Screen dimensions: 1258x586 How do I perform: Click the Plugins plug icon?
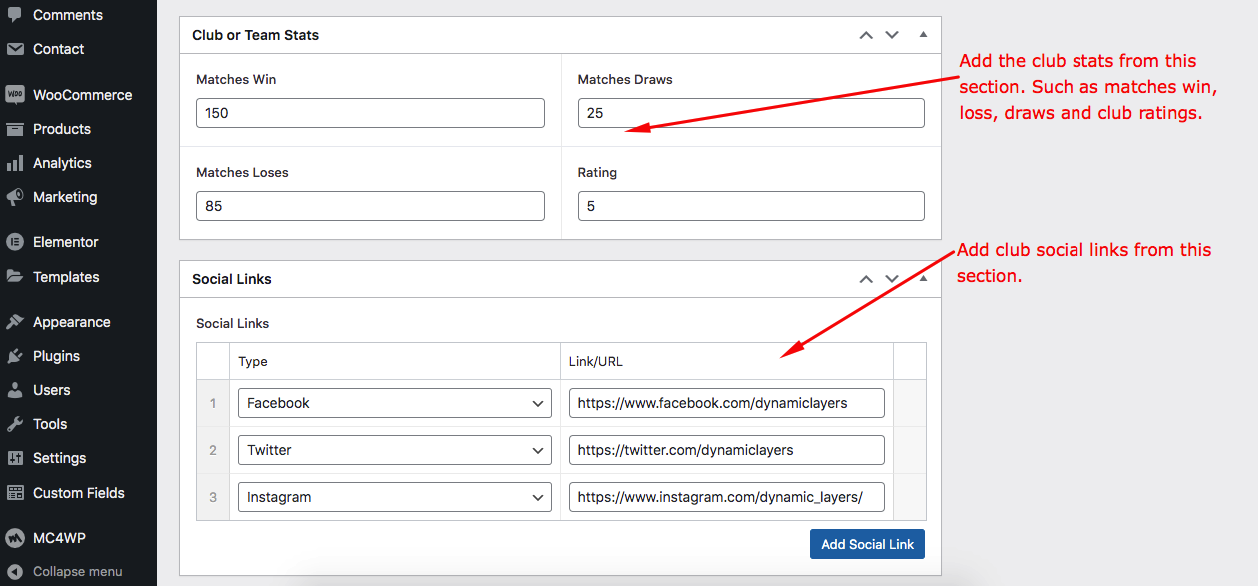point(15,356)
